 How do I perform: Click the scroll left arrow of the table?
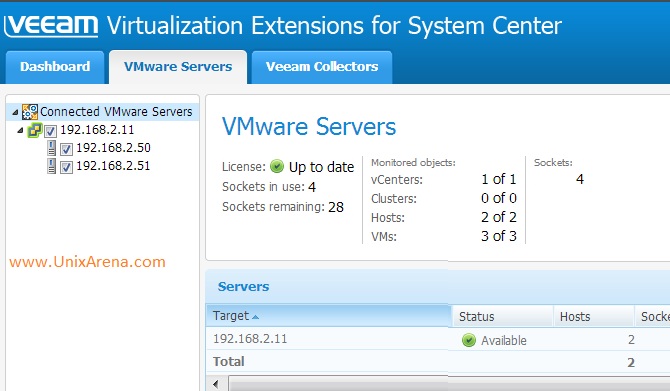(216, 384)
